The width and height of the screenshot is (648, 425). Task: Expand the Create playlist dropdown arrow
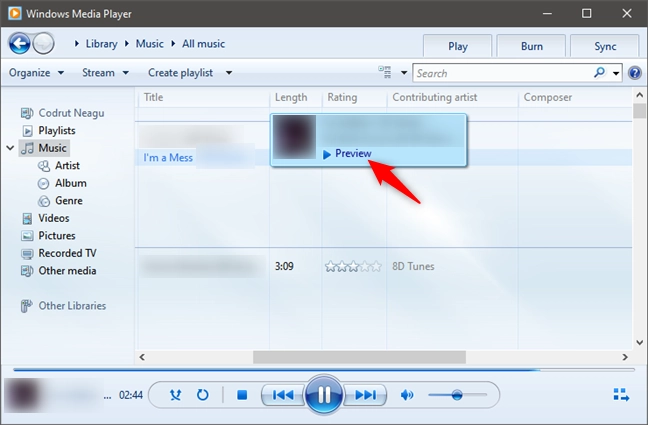coord(229,73)
